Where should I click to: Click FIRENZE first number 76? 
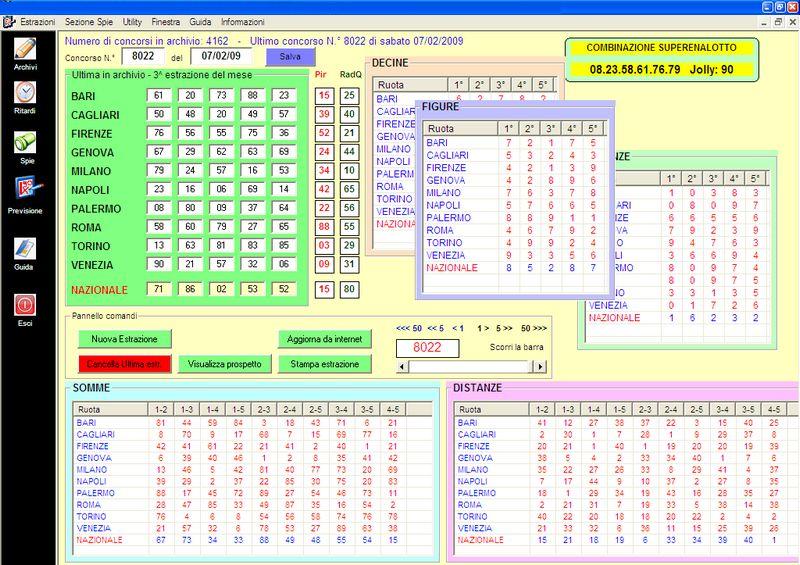(159, 133)
